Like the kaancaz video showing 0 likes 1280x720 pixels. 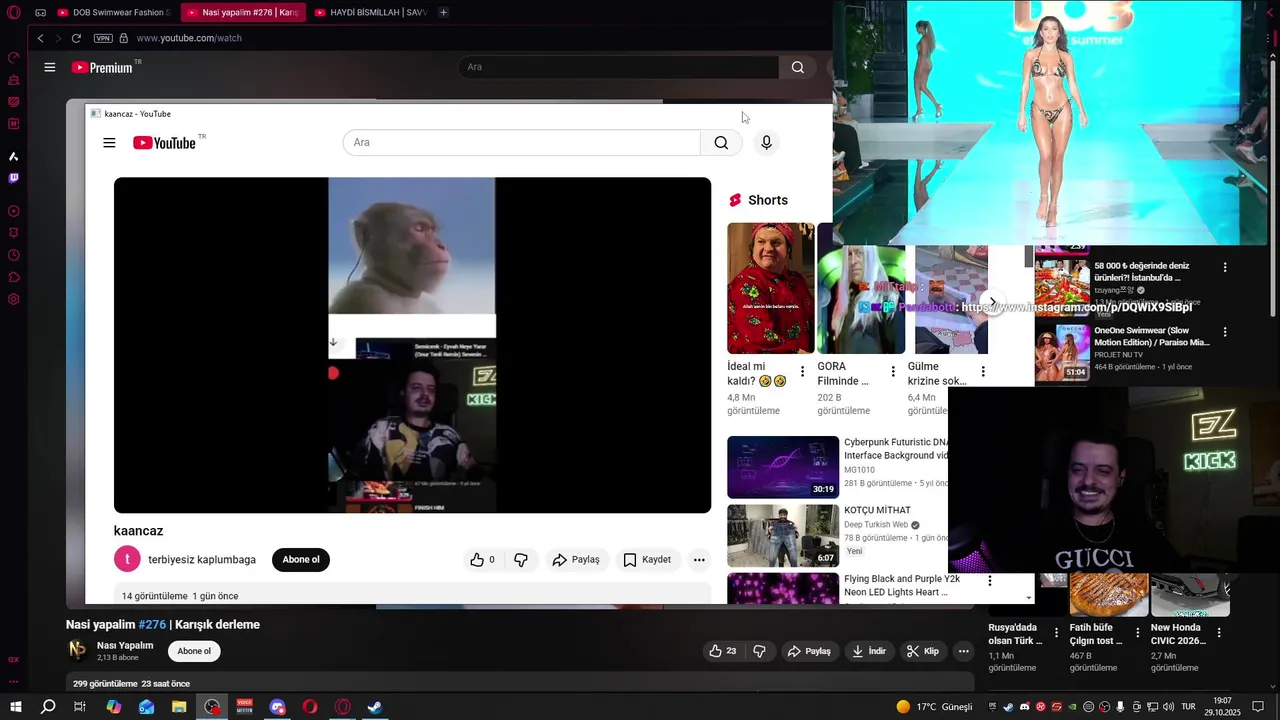tap(482, 560)
